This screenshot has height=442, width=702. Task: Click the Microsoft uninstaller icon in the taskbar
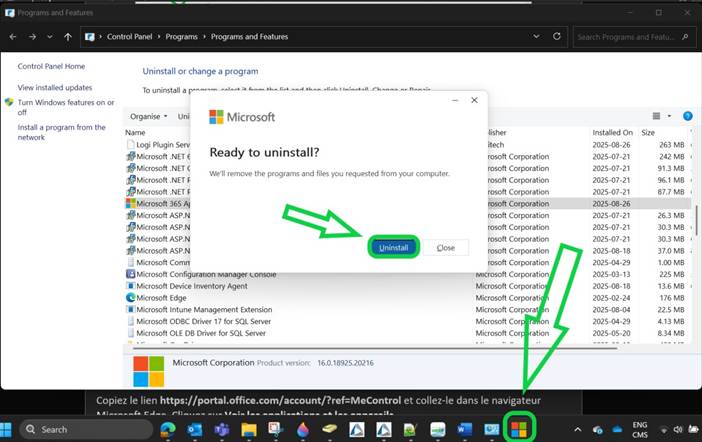pos(519,429)
